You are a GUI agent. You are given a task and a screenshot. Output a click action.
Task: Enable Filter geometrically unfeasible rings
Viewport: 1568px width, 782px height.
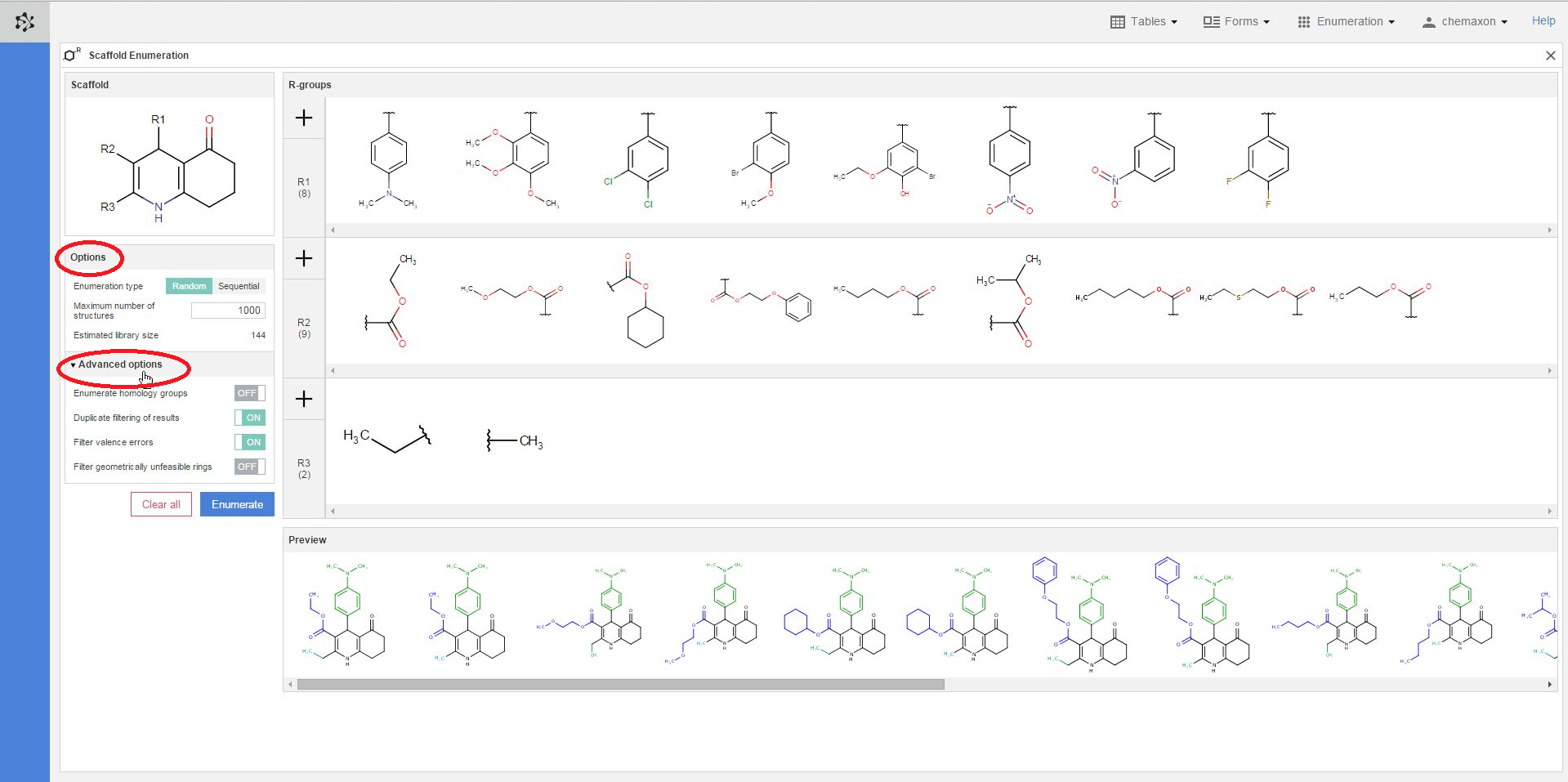pos(249,467)
